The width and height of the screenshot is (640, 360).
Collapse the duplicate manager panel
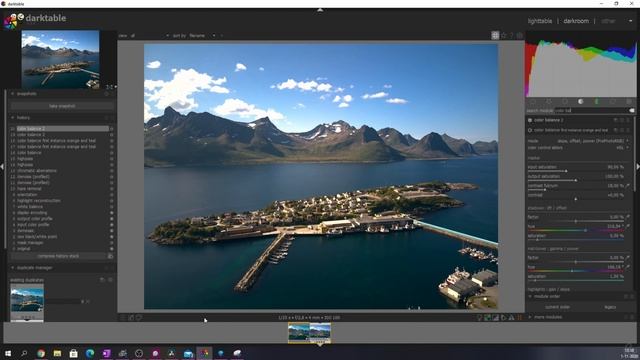(x=13, y=268)
